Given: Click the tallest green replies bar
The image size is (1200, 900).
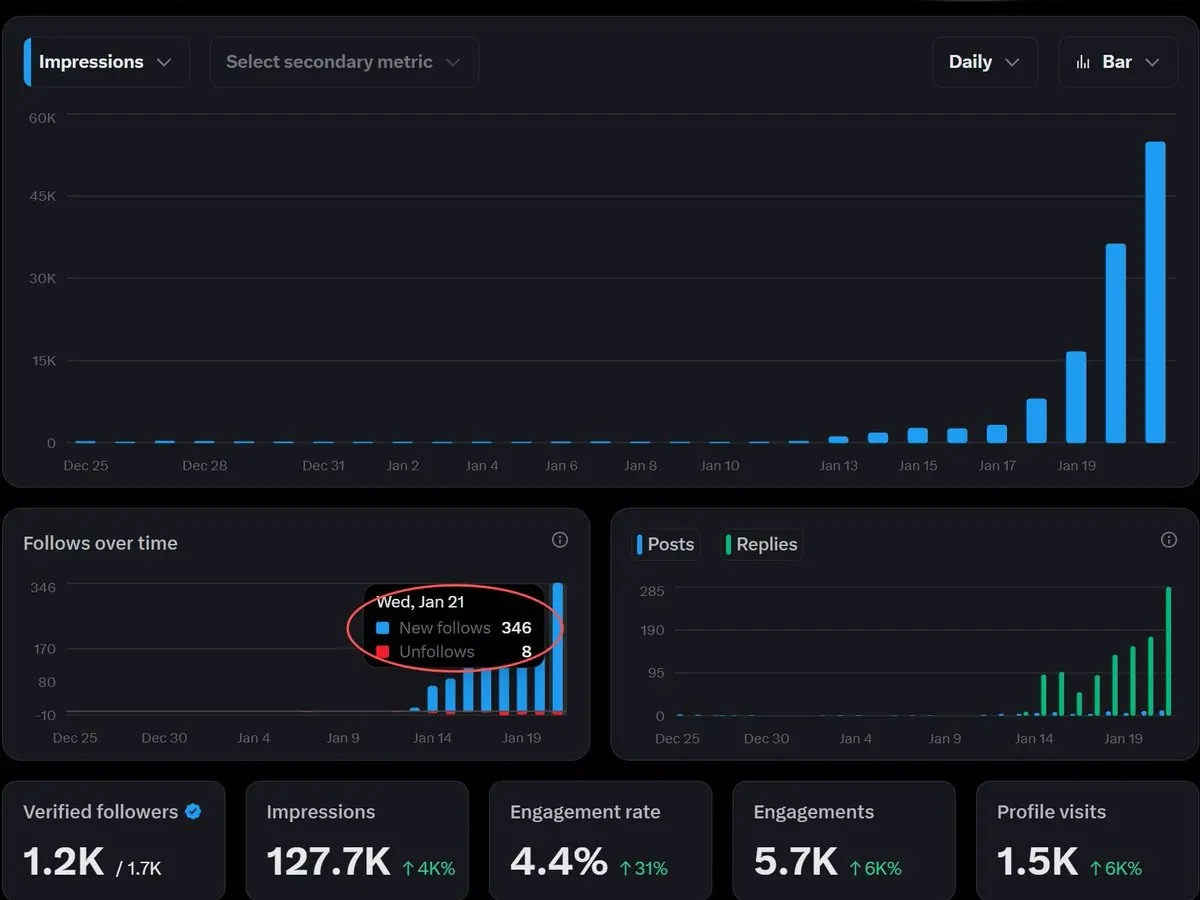Looking at the screenshot, I should (x=1168, y=651).
